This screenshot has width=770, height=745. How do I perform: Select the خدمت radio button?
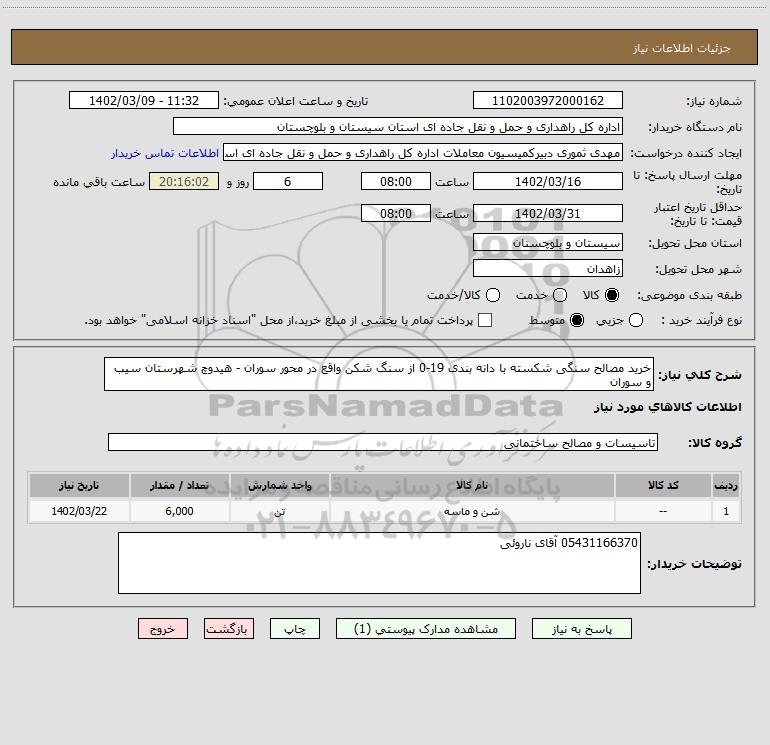[x=560, y=295]
